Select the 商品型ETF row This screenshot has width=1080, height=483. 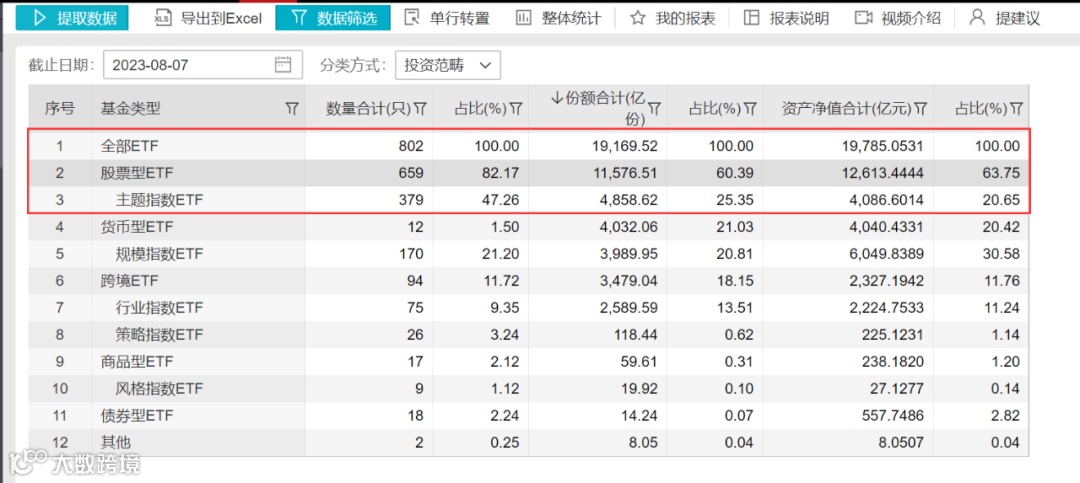528,361
